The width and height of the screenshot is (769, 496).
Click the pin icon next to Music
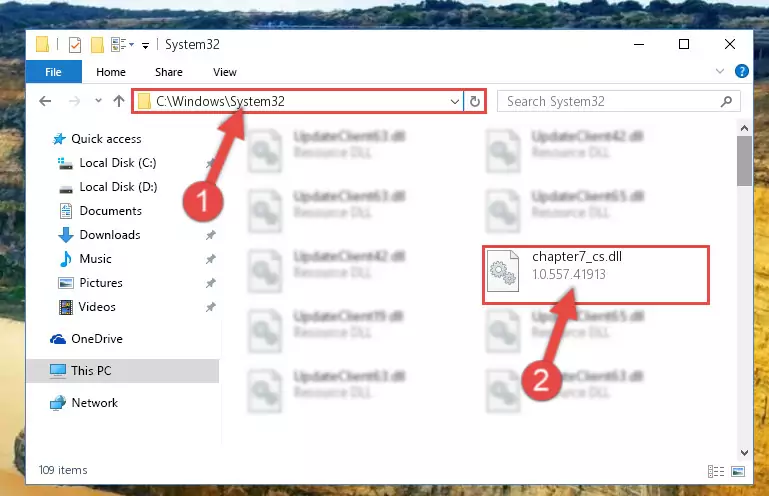(210, 259)
